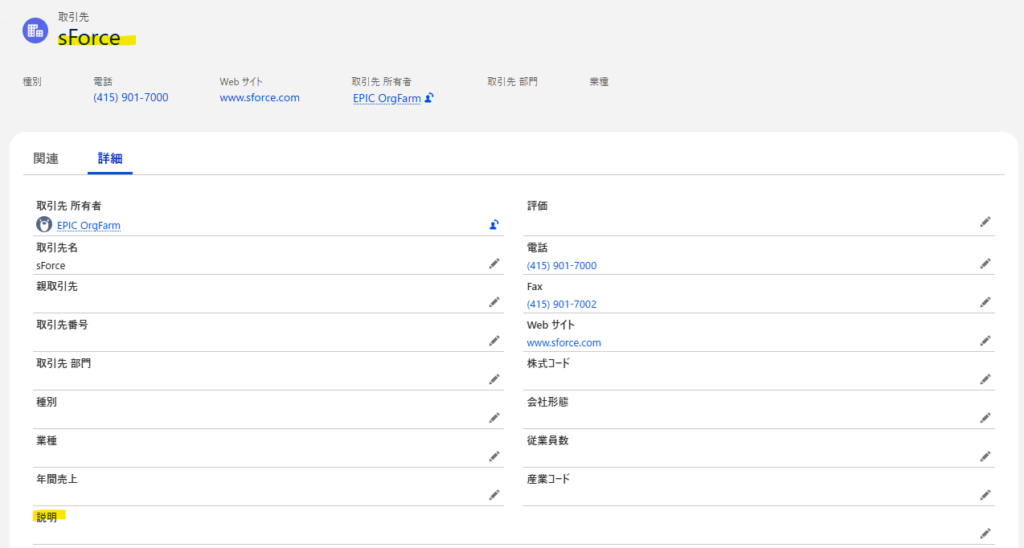Click the 株式コード field label
This screenshot has width=1024, height=548.
[548, 363]
